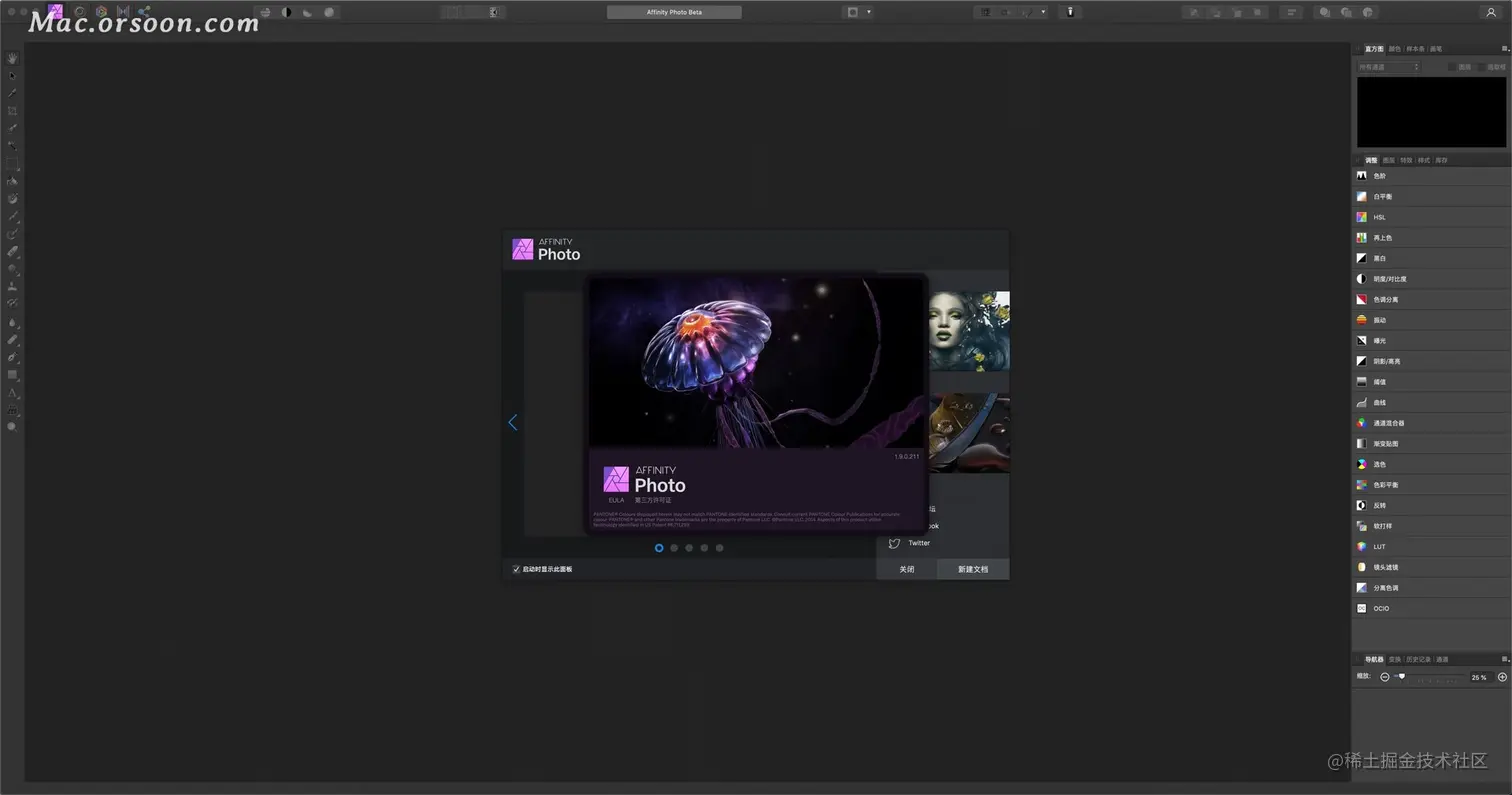Select the third welcome page dot

tap(689, 548)
